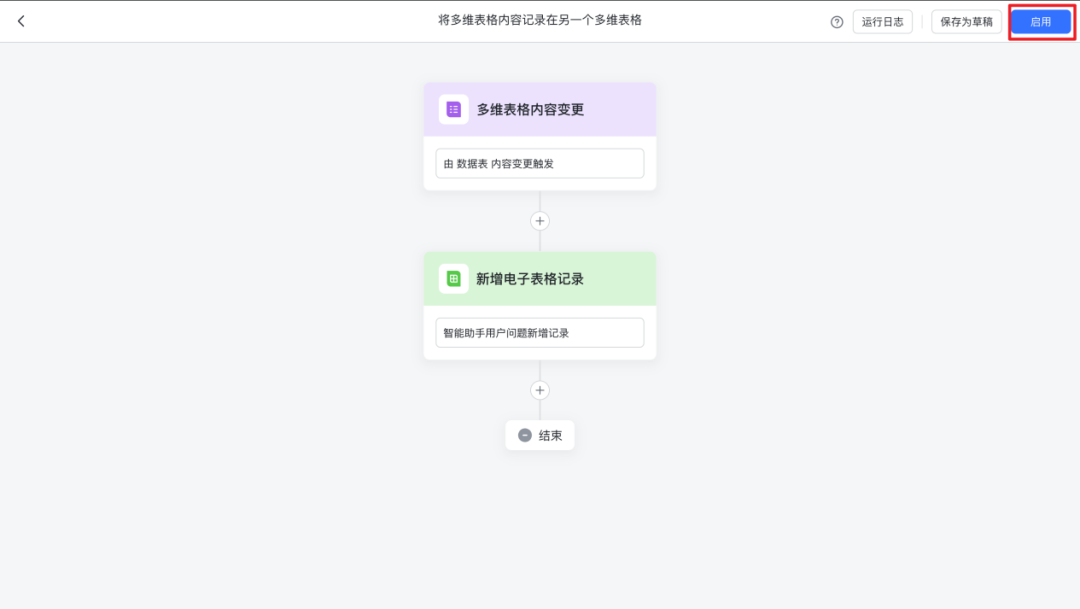The image size is (1080, 609).
Task: Go back using the top-left arrow
Action: click(x=21, y=21)
